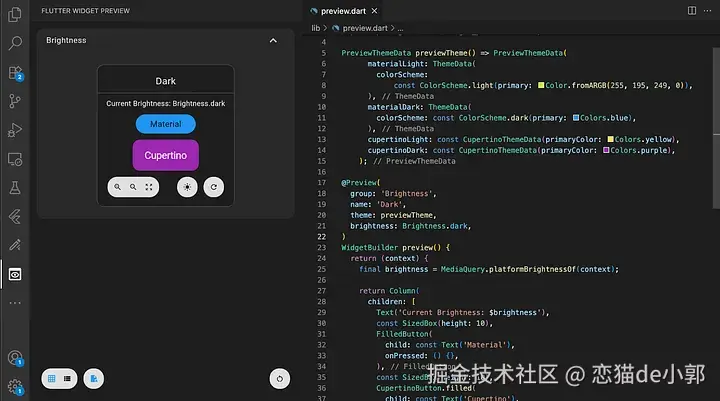Click the editor vertical scrollbar thumb

pyautogui.click(x=716, y=128)
